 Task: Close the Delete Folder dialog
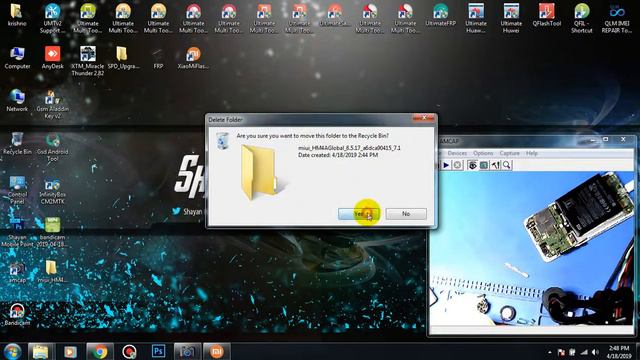(x=424, y=118)
